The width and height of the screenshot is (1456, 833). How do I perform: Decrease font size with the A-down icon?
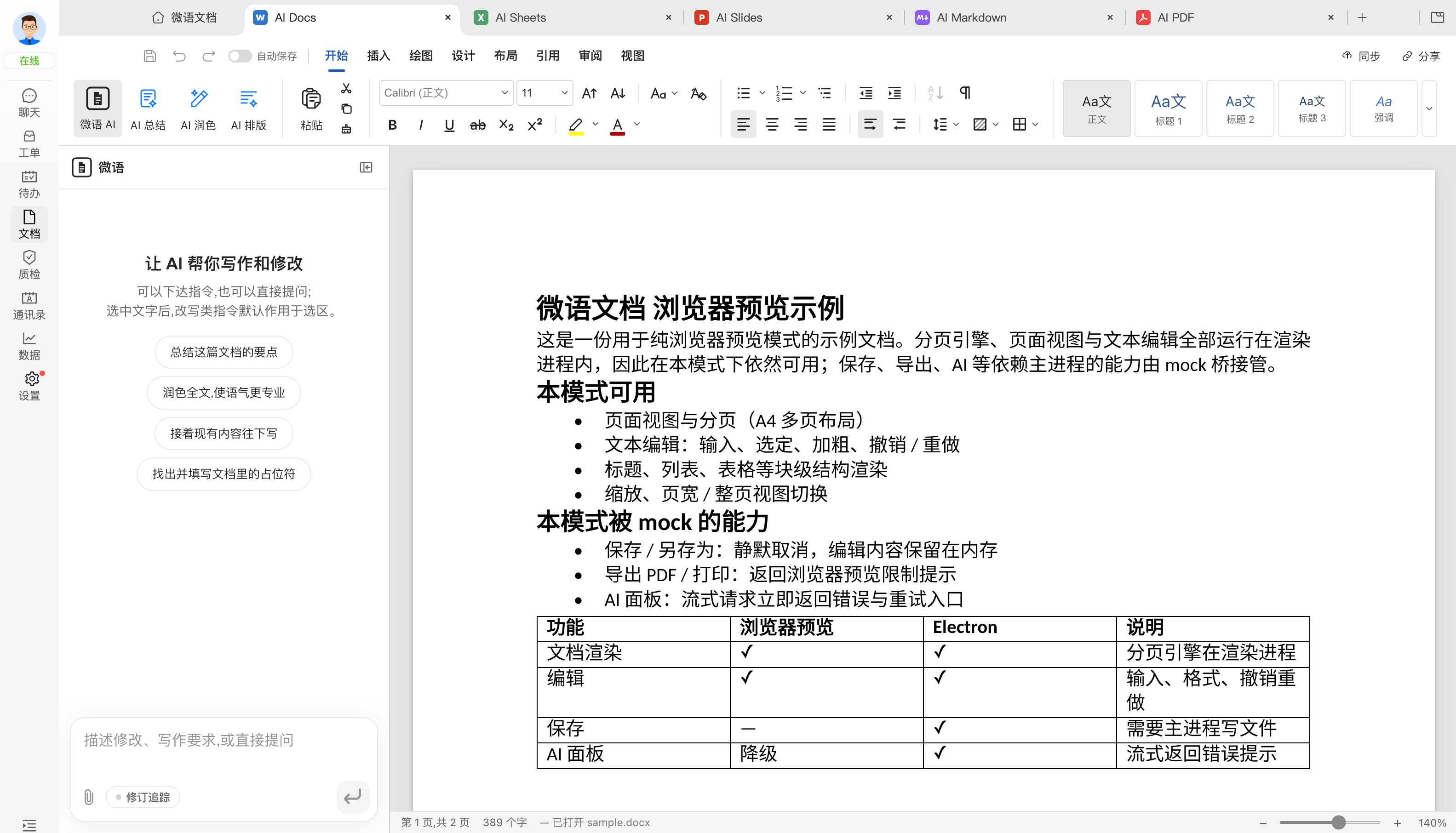click(618, 93)
